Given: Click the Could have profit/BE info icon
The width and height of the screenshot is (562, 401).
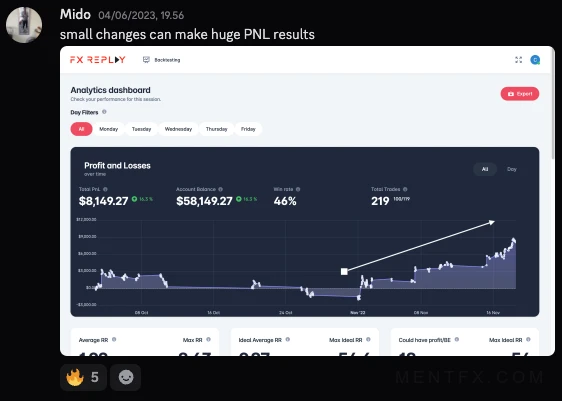Looking at the screenshot, I should pos(457,339).
